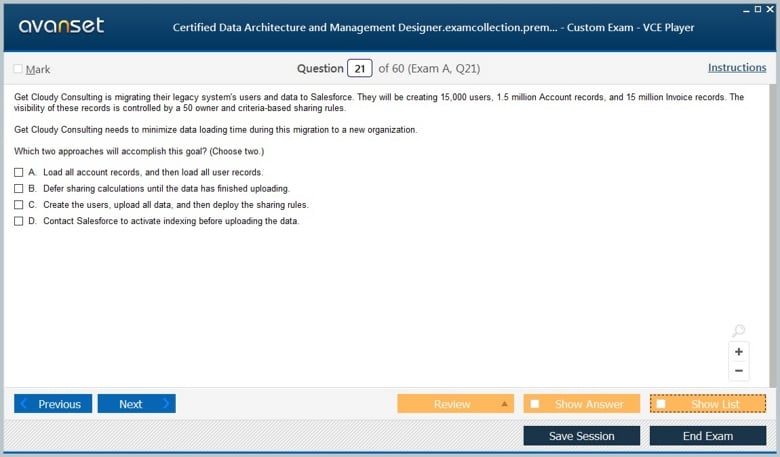Minimize the VCE Player window
The height and width of the screenshot is (457, 780).
tap(746, 9)
